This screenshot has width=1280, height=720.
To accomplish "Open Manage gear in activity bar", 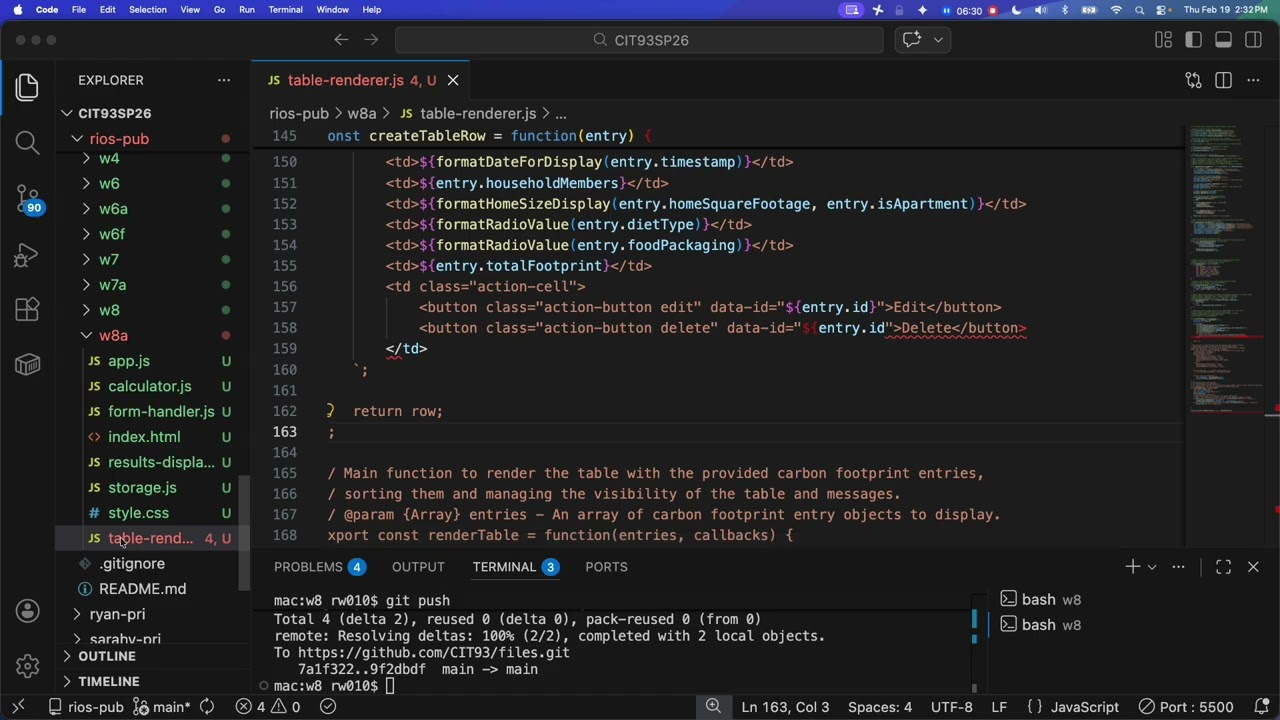I will pyautogui.click(x=27, y=666).
